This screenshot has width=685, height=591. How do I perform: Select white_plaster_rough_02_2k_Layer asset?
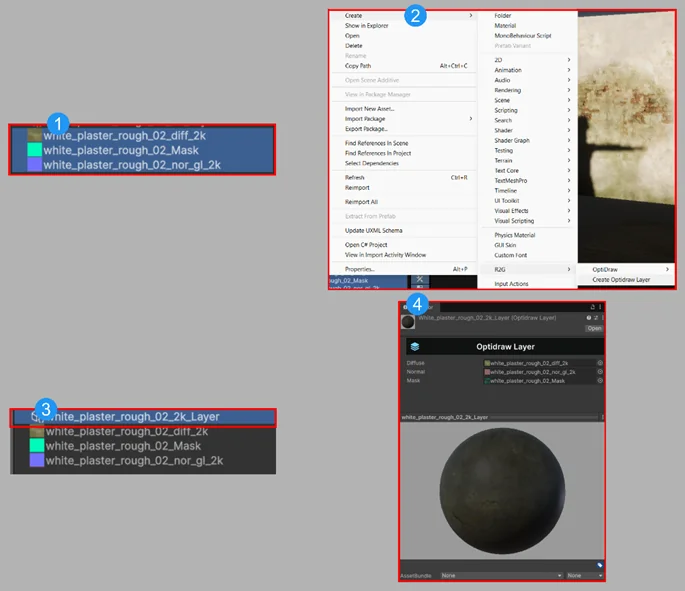144,417
